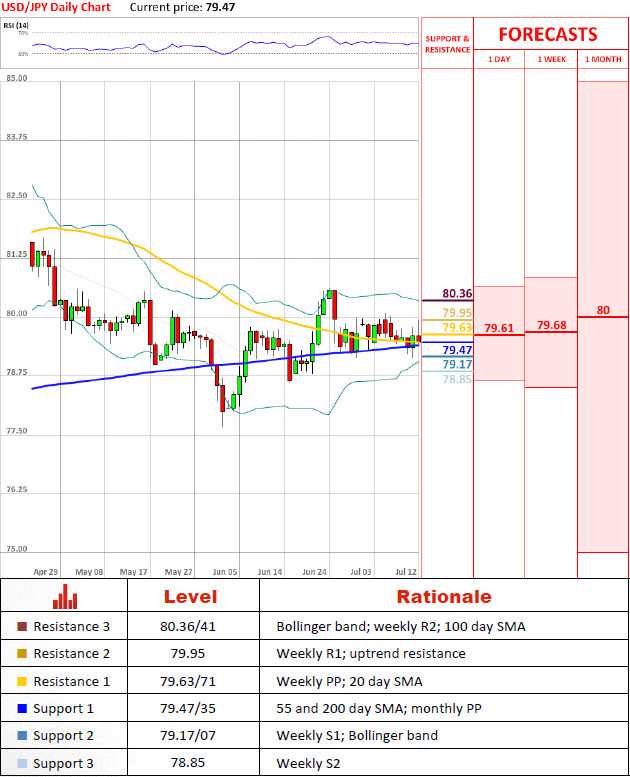Select the 1 MONTH forecast column header
Screen dimensions: 630x777
pos(603,59)
